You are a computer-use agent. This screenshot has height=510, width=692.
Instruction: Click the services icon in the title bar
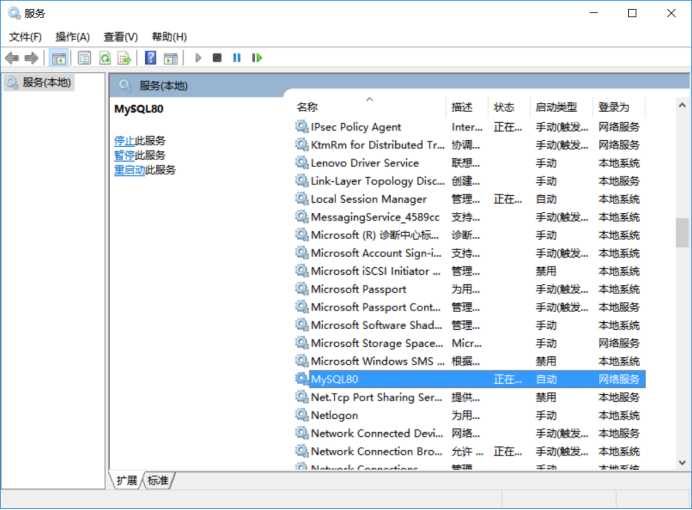coord(14,13)
